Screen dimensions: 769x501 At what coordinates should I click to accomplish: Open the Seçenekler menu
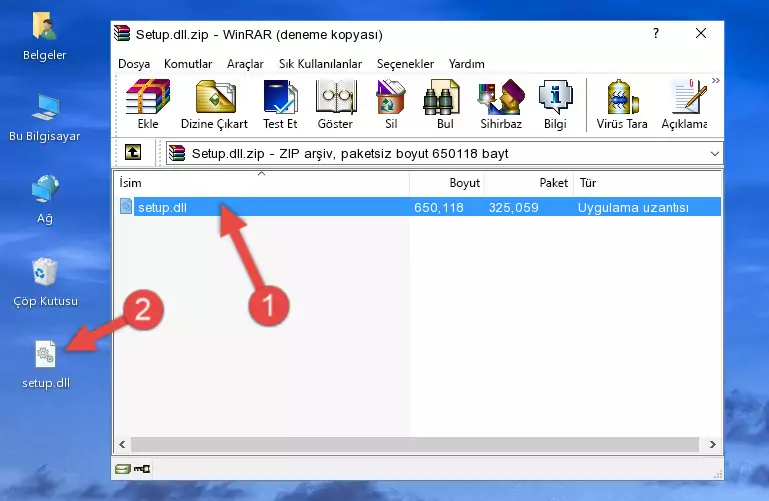pos(405,64)
